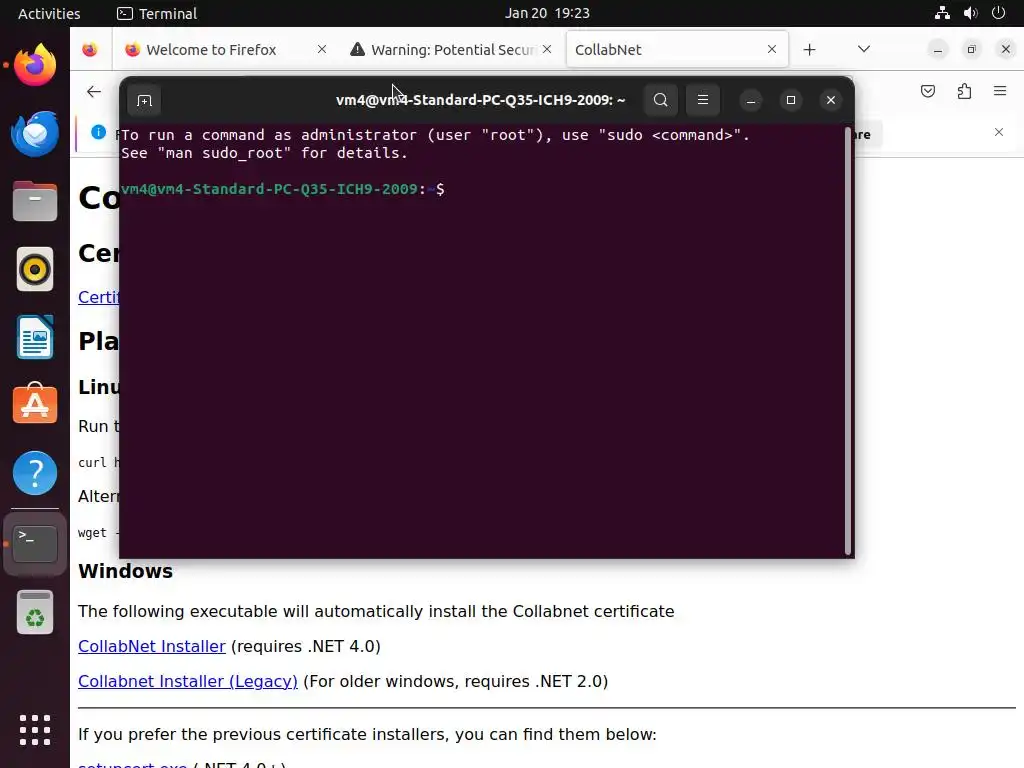1024x768 pixels.
Task: Open Terminal hamburger menu
Action: (703, 100)
